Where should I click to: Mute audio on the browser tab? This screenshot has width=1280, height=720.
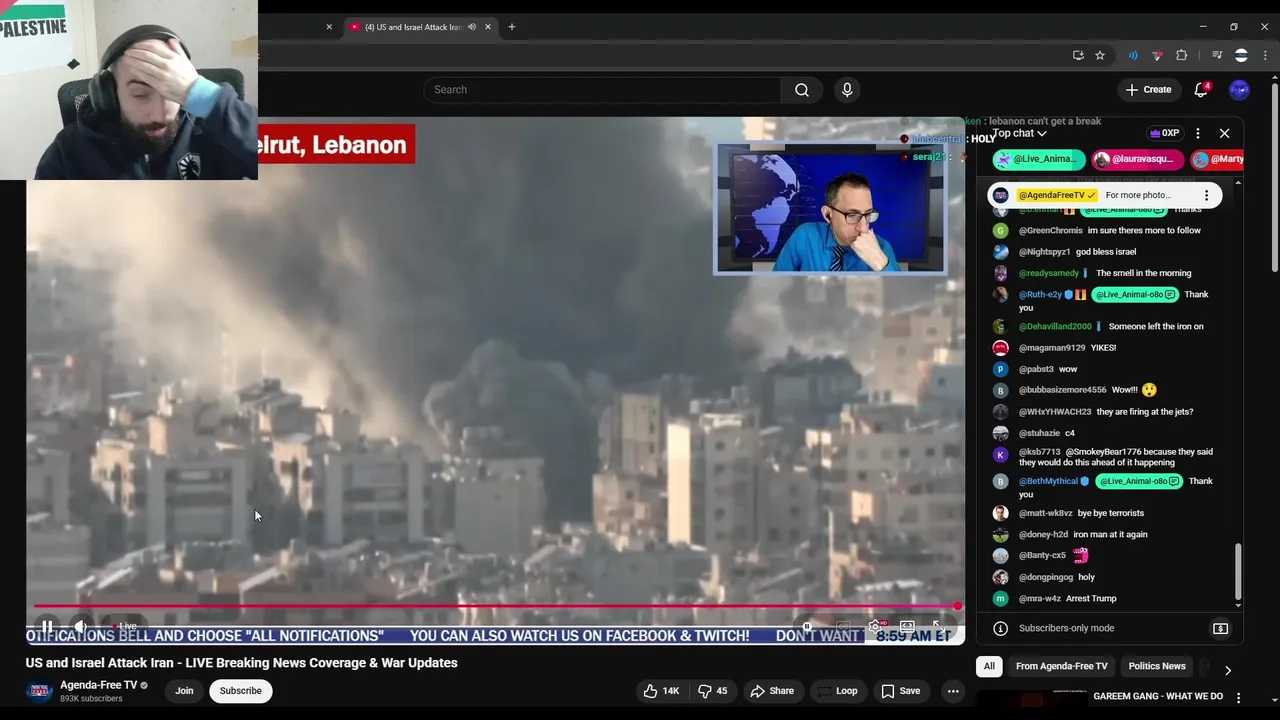click(x=472, y=27)
